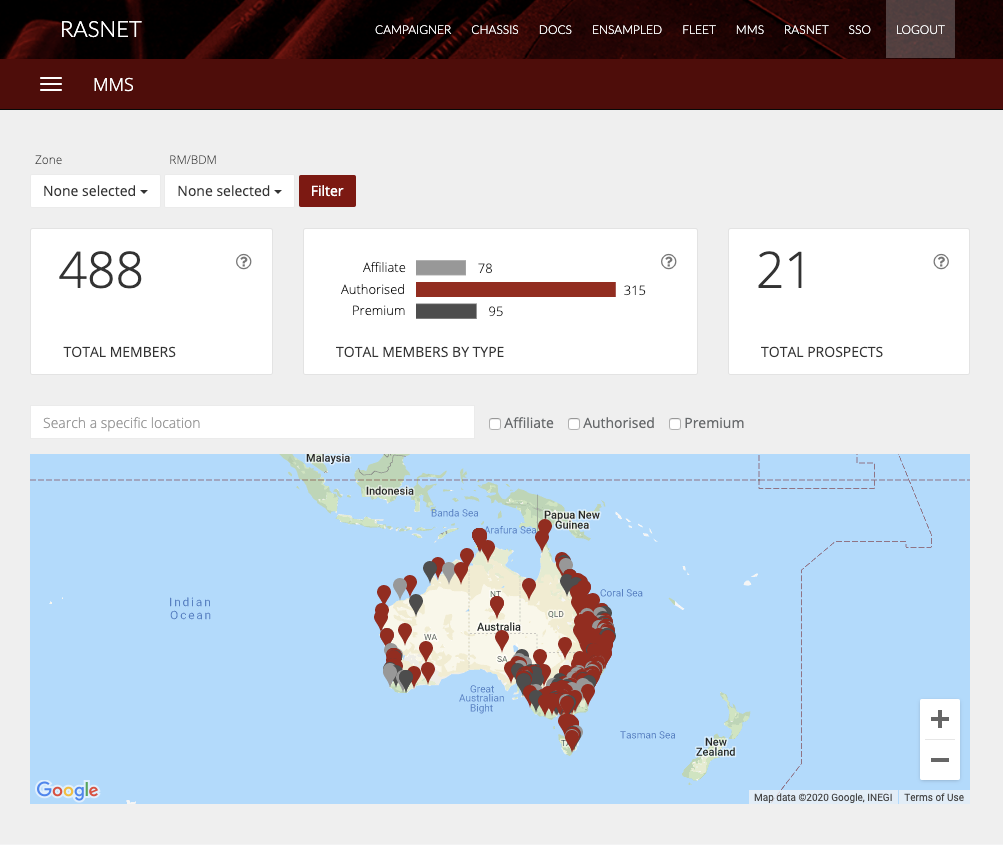The image size is (1003, 845).
Task: Click help icon on Total Members card
Action: (x=244, y=262)
